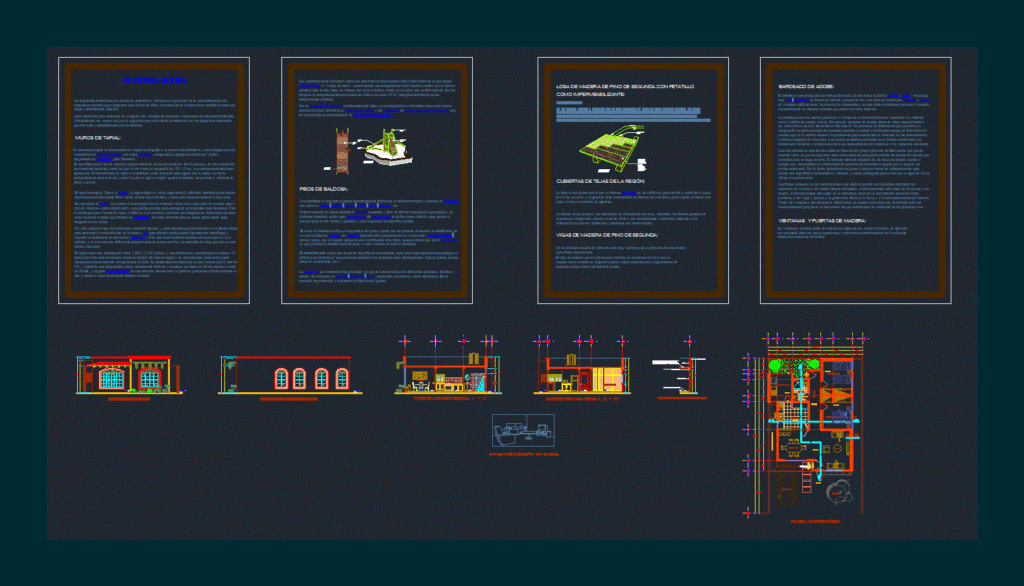The height and width of the screenshot is (586, 1024).
Task: Click the interior perspective sketch of the living room
Action: point(523,431)
